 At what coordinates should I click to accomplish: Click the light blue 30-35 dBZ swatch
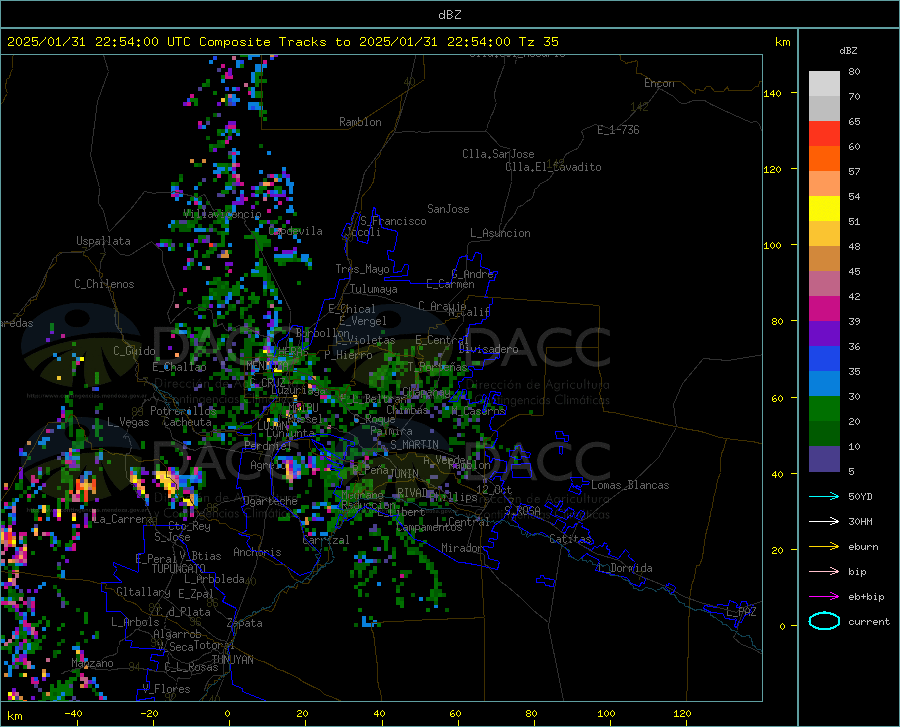point(824,384)
